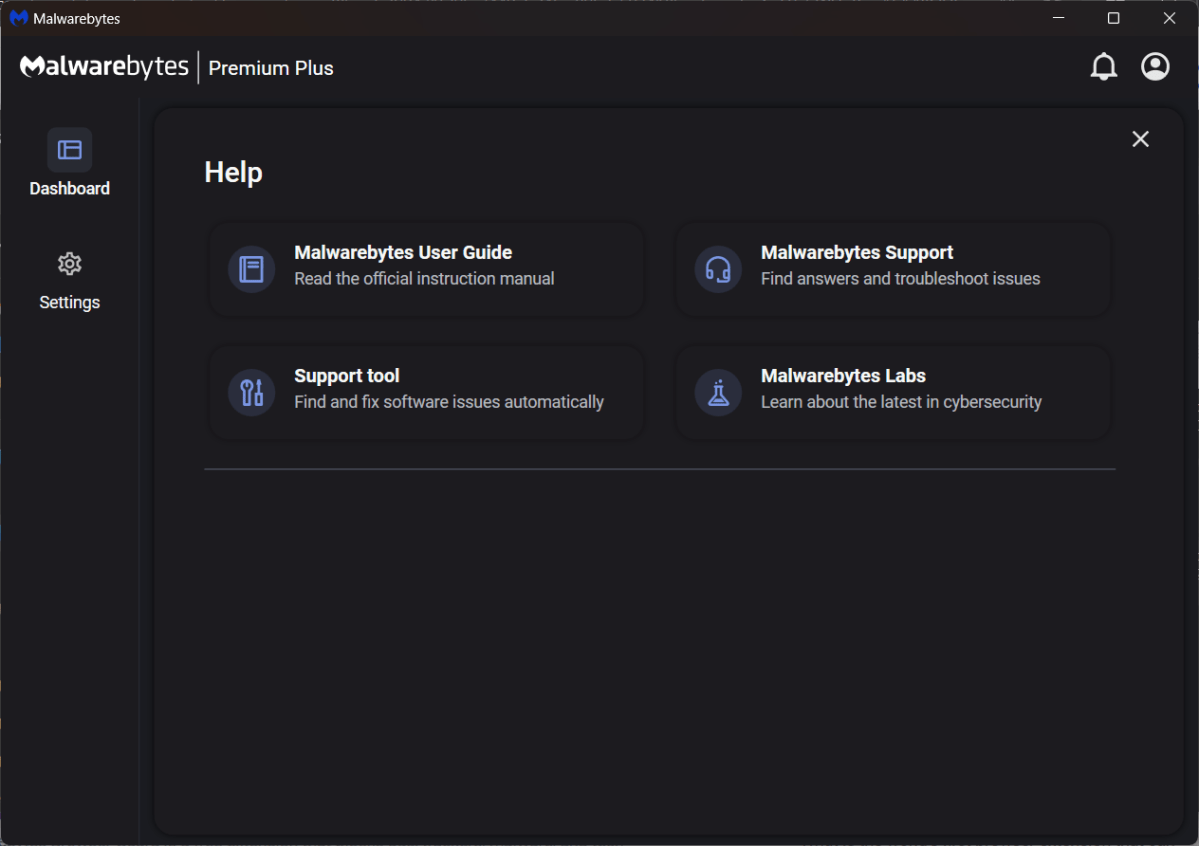The width and height of the screenshot is (1199, 846).
Task: Click the Malwarebytes title bar app icon
Action: [18, 18]
